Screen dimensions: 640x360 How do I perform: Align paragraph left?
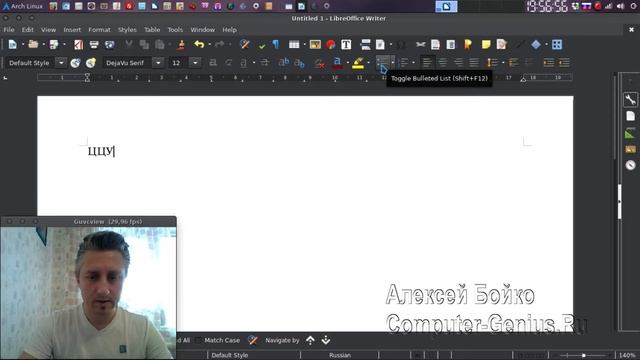tap(427, 62)
